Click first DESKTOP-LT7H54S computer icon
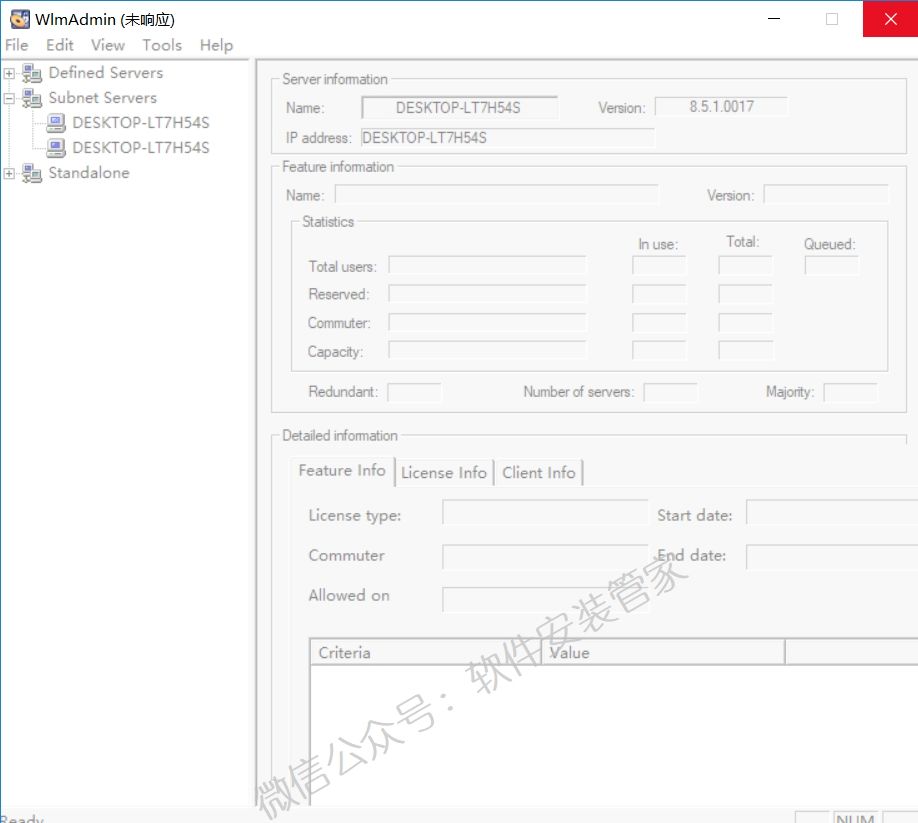 tap(56, 123)
